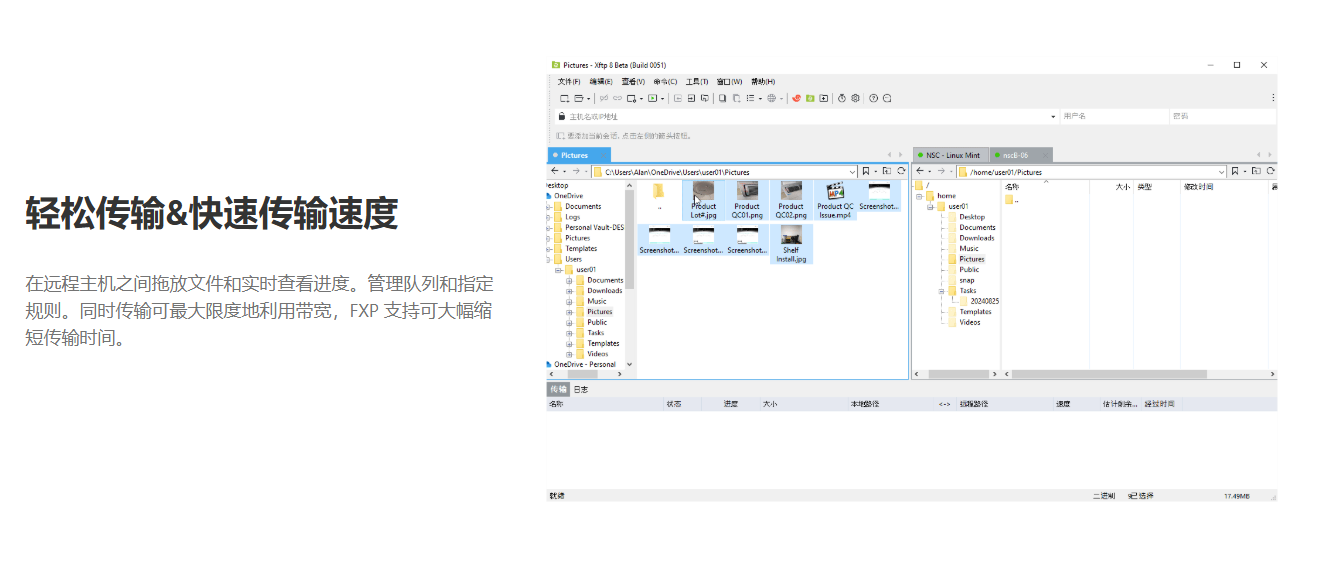Click the stopwatch scheduler icon
The image size is (1329, 569).
tap(842, 98)
